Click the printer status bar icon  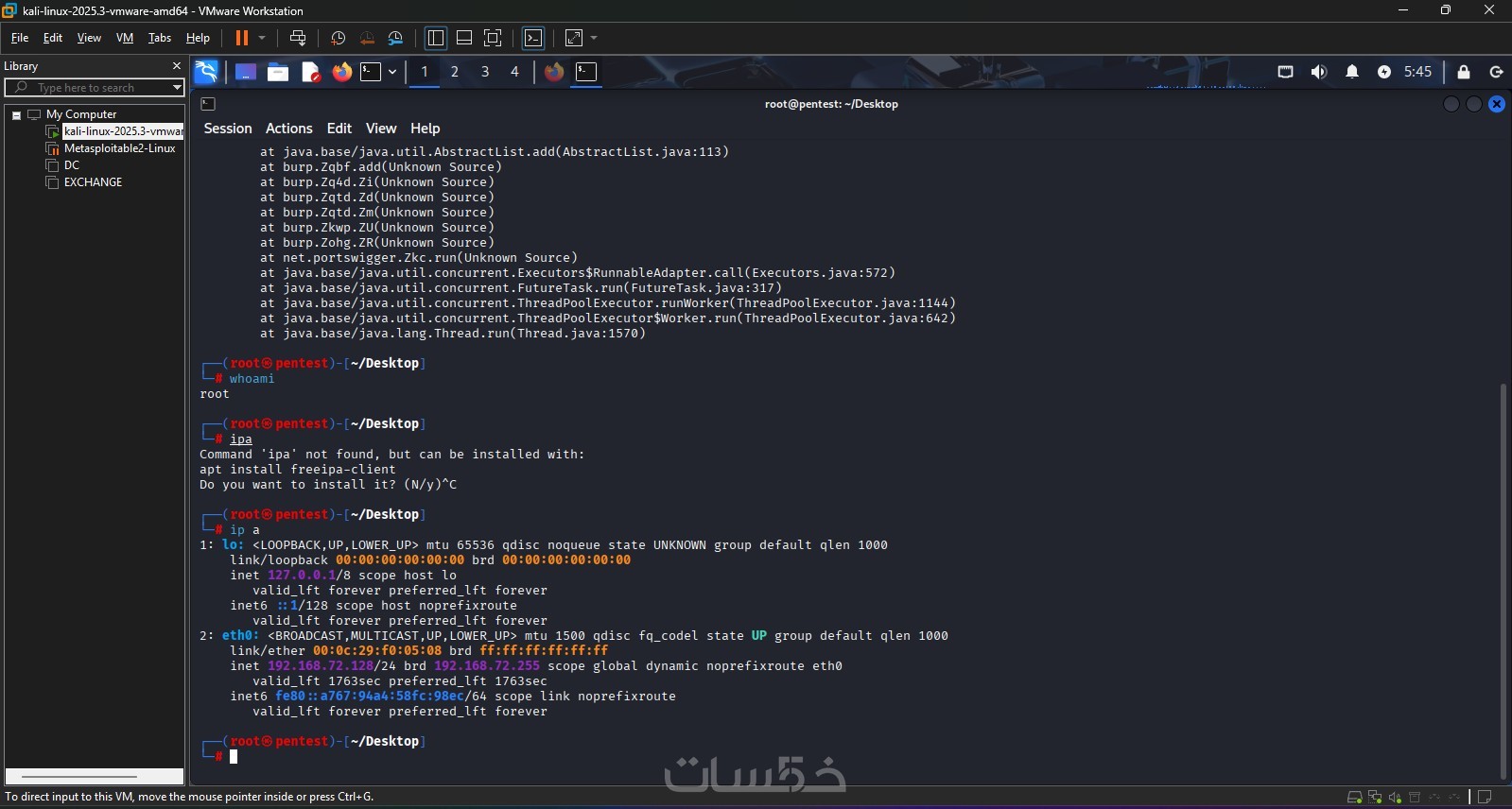click(1415, 798)
